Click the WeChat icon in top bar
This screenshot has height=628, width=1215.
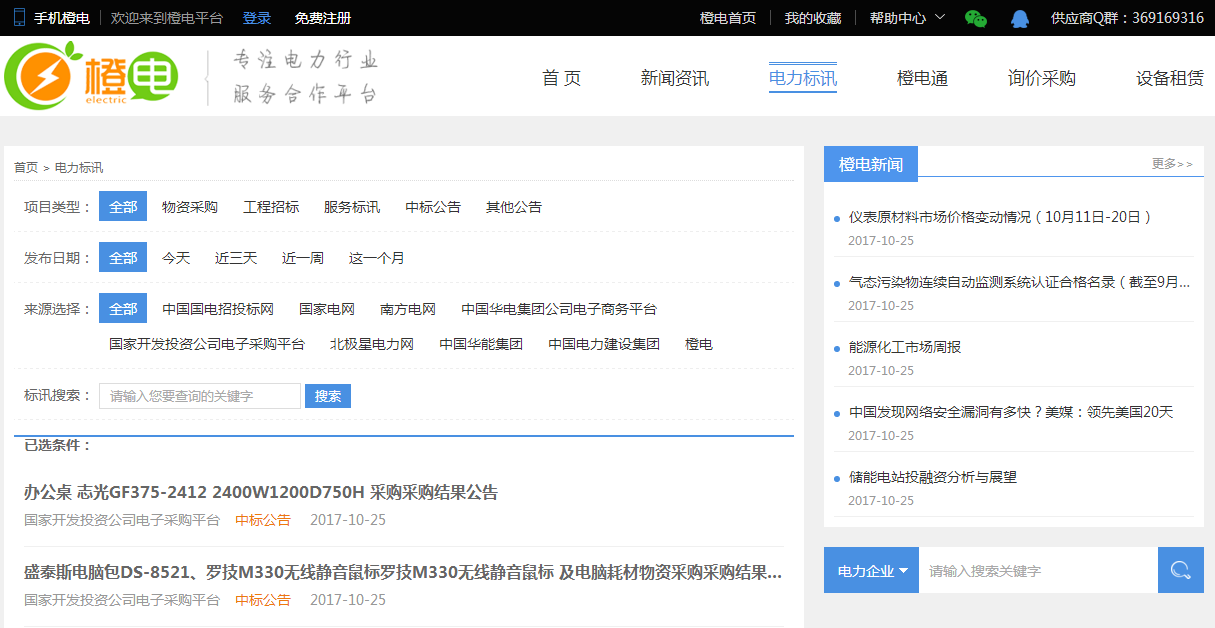(975, 18)
